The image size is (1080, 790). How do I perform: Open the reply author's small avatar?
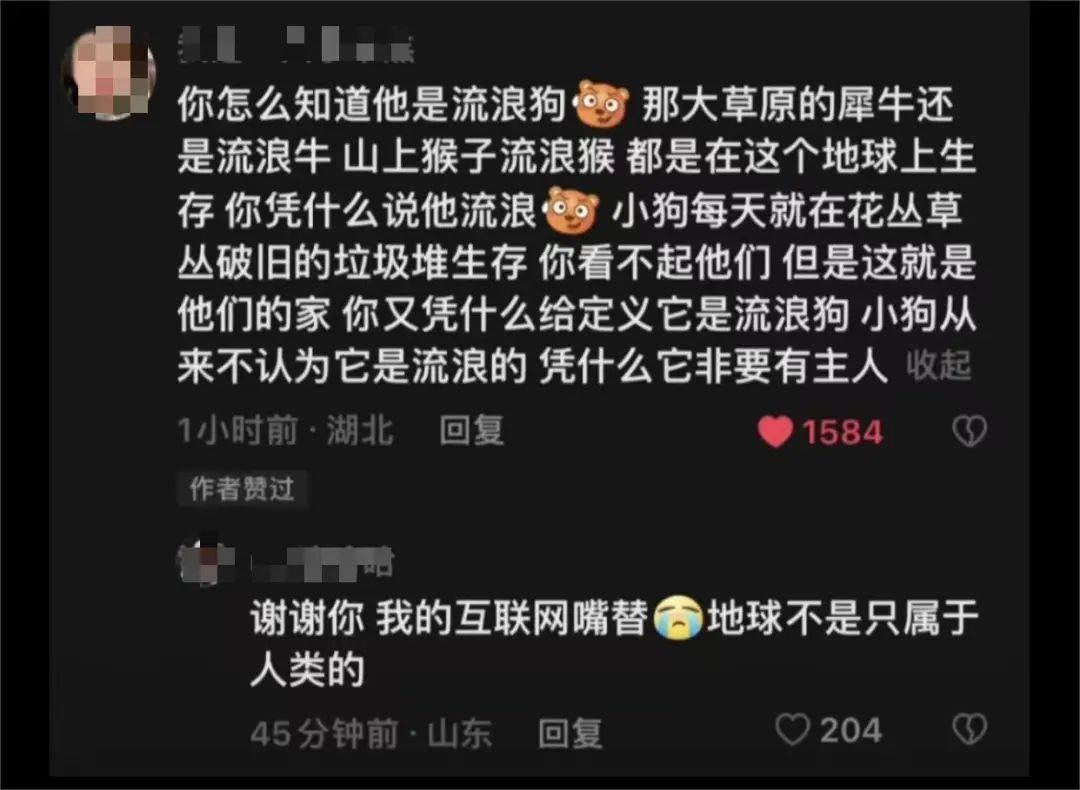point(206,561)
